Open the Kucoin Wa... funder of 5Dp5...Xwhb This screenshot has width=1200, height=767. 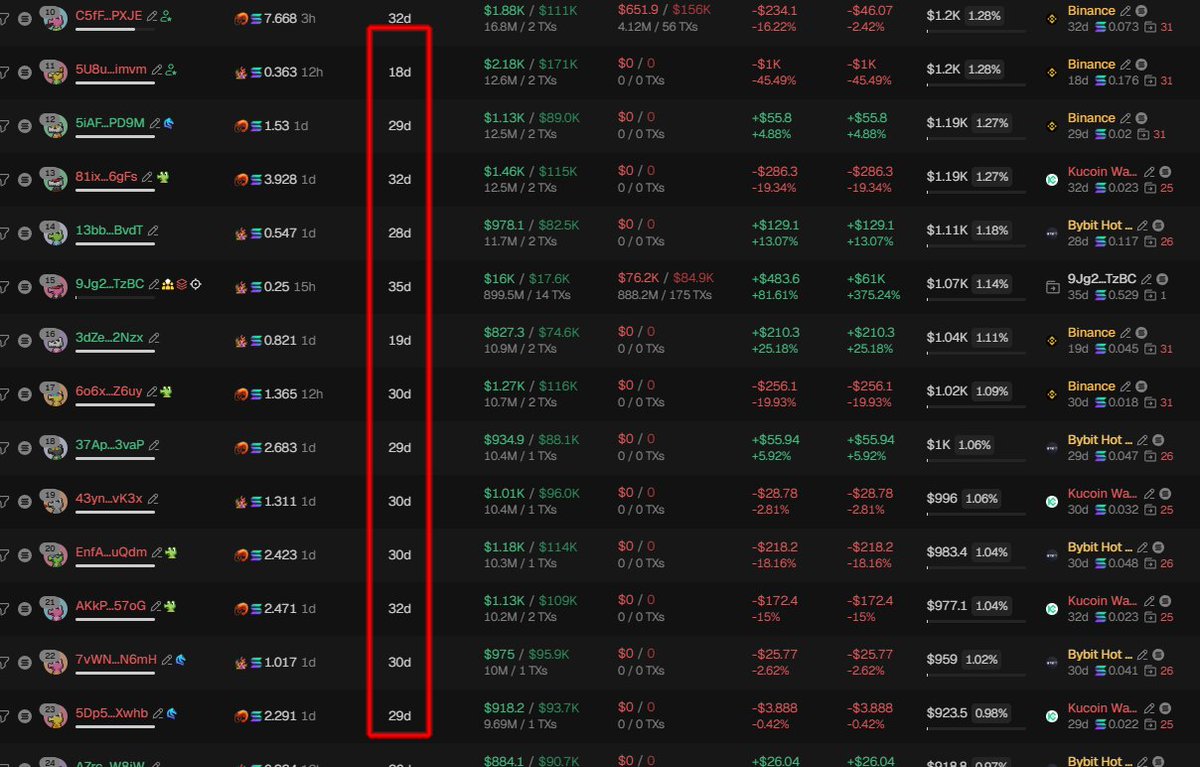1102,708
